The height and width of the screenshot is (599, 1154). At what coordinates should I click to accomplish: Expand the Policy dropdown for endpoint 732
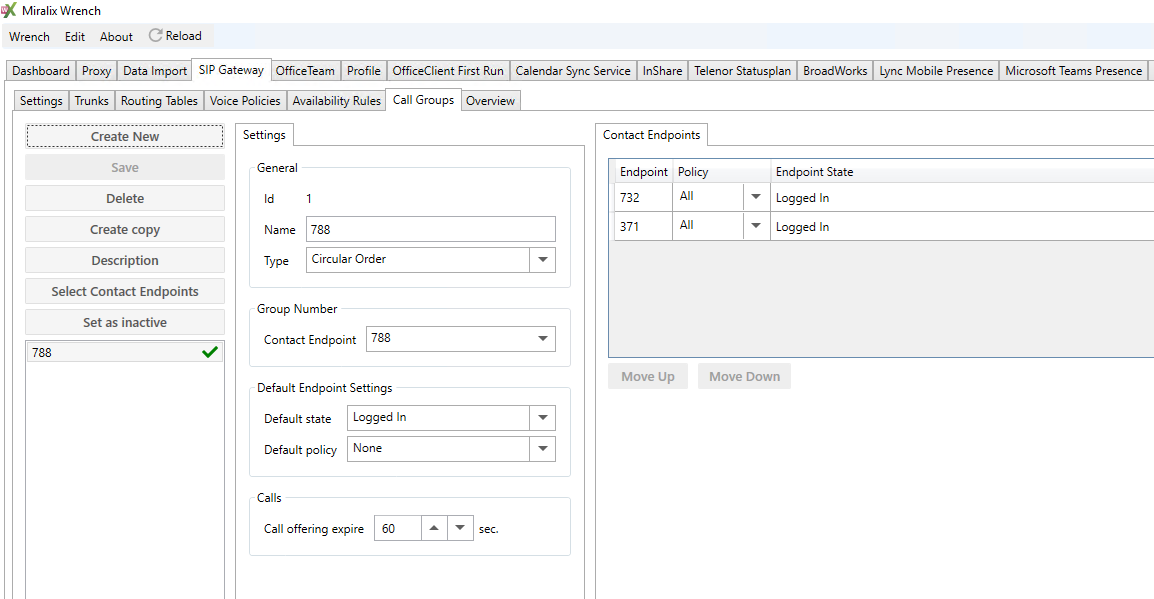click(755, 196)
